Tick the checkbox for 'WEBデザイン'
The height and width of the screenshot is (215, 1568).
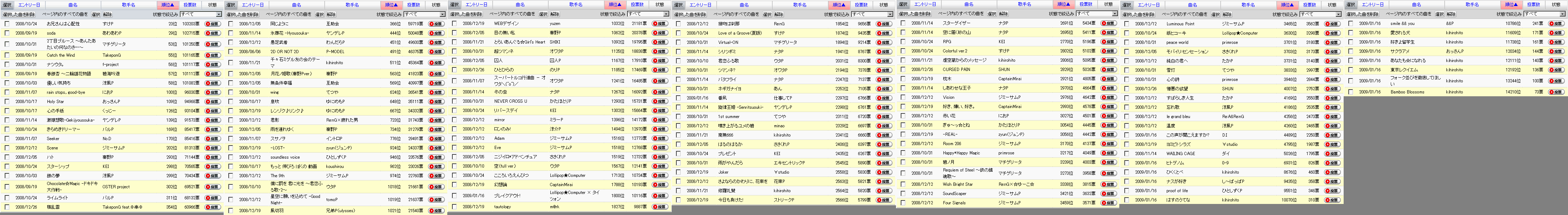click(x=454, y=24)
